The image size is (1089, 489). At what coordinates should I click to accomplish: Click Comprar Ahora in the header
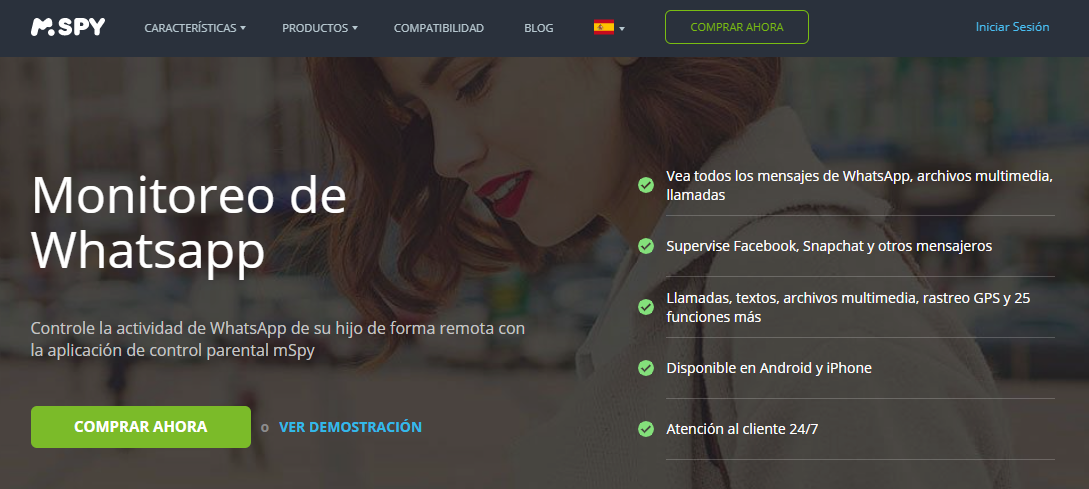pos(737,27)
